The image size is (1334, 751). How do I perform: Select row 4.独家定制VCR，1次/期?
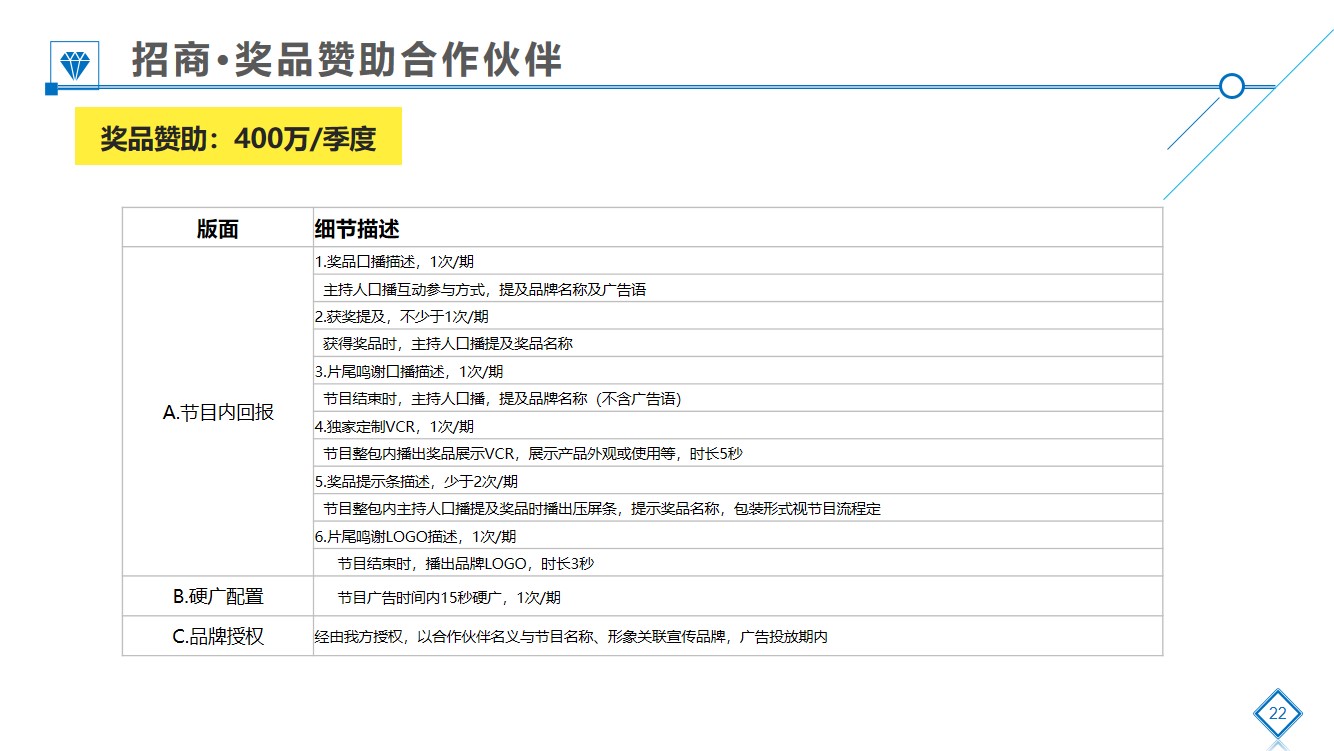tap(738, 426)
